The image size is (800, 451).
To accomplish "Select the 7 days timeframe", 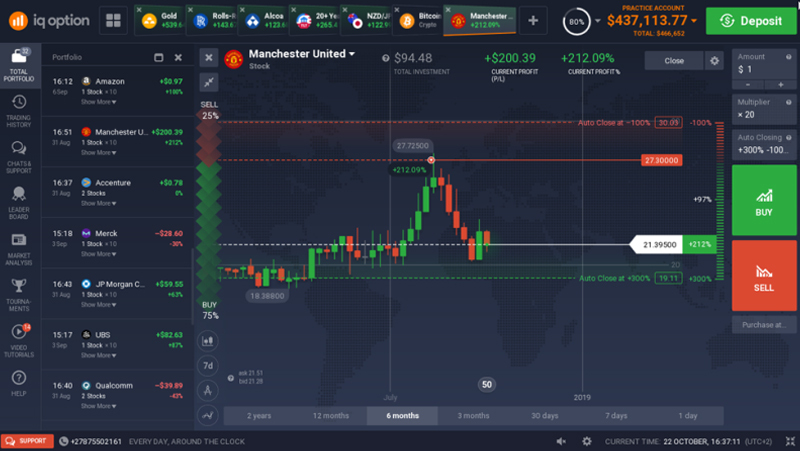I will pos(616,416).
